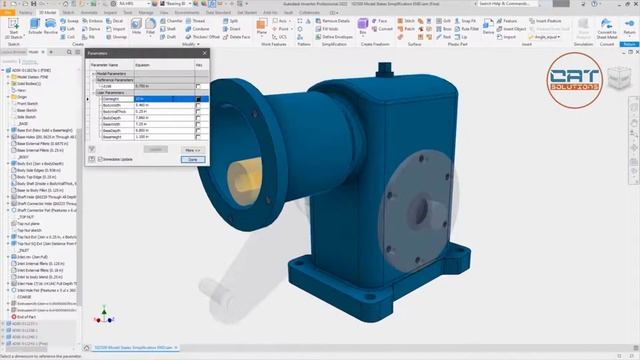This screenshot has height=360, width=640.
Task: Select the Rib tool
Action: click(x=89, y=37)
